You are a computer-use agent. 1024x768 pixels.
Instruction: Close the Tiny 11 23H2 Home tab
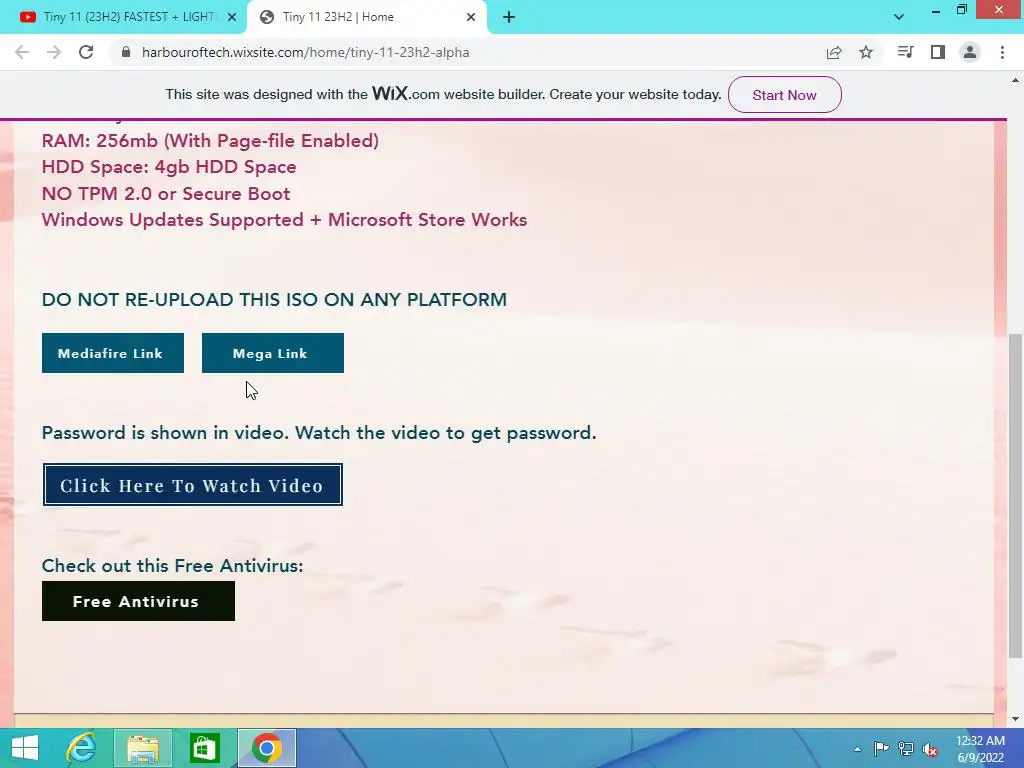click(471, 17)
